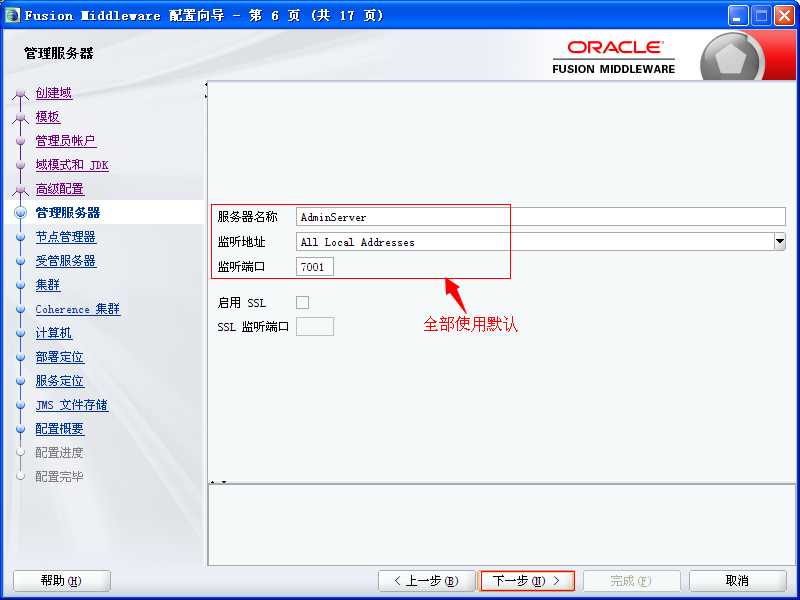
Task: Open the 管理员帐户 step
Action: [x=66, y=141]
